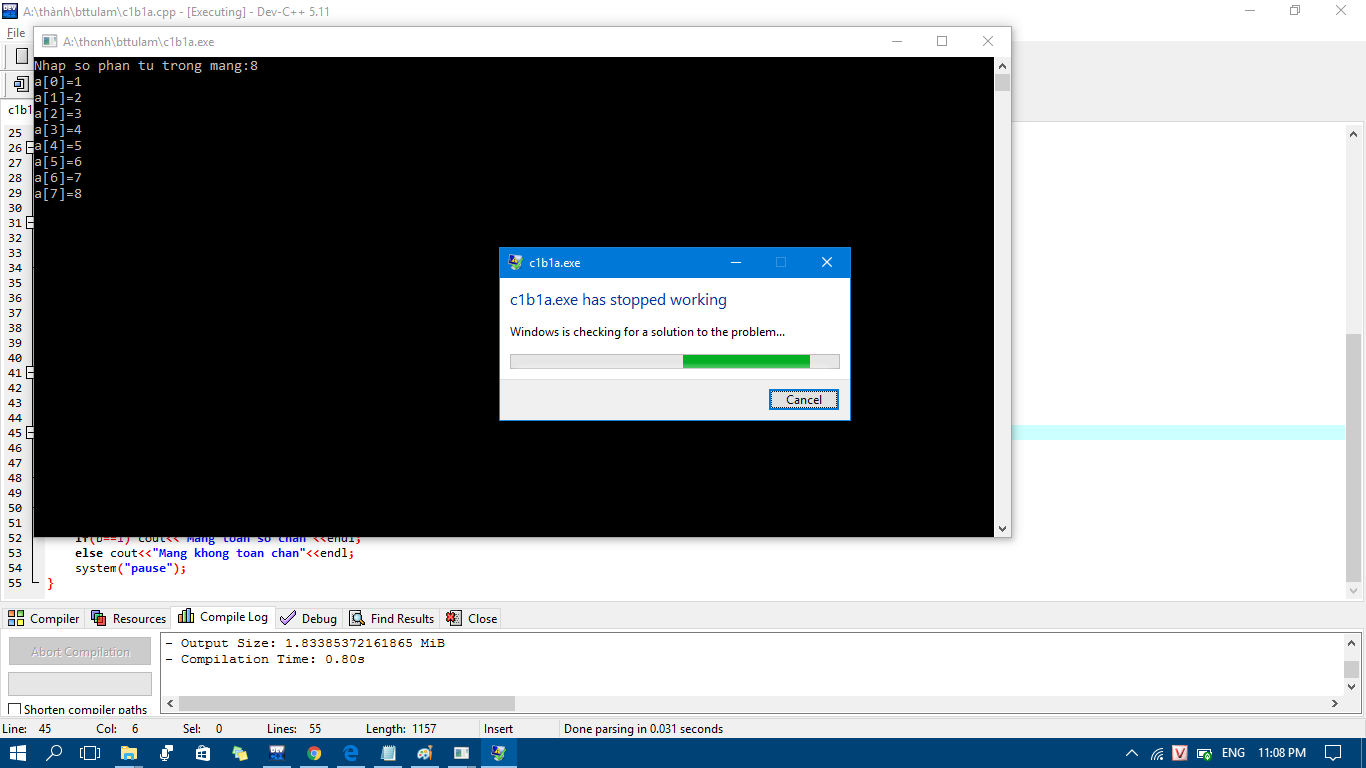The image size is (1366, 768).
Task: Collapse the code fold at line 31
Action: pos(30,223)
